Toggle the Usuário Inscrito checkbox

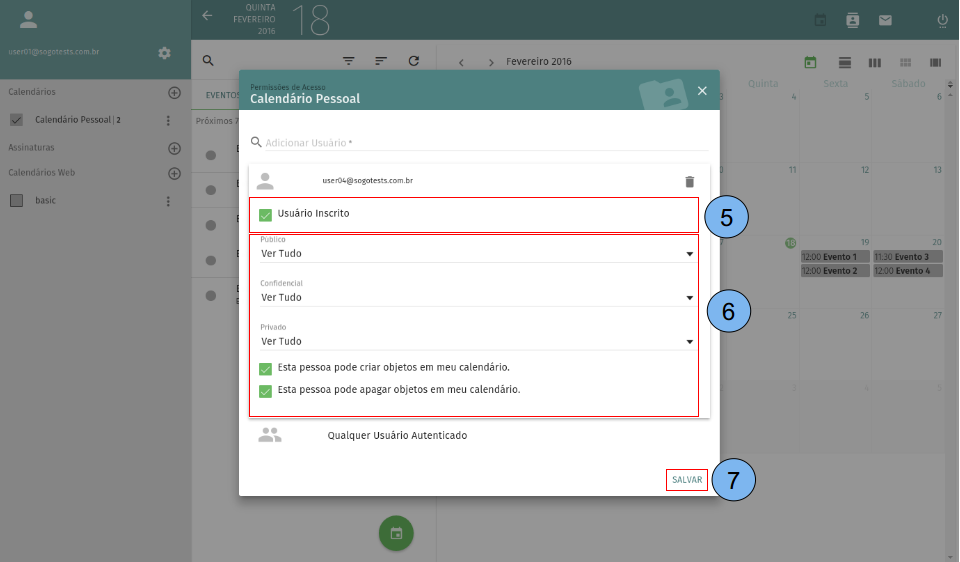[x=266, y=214]
